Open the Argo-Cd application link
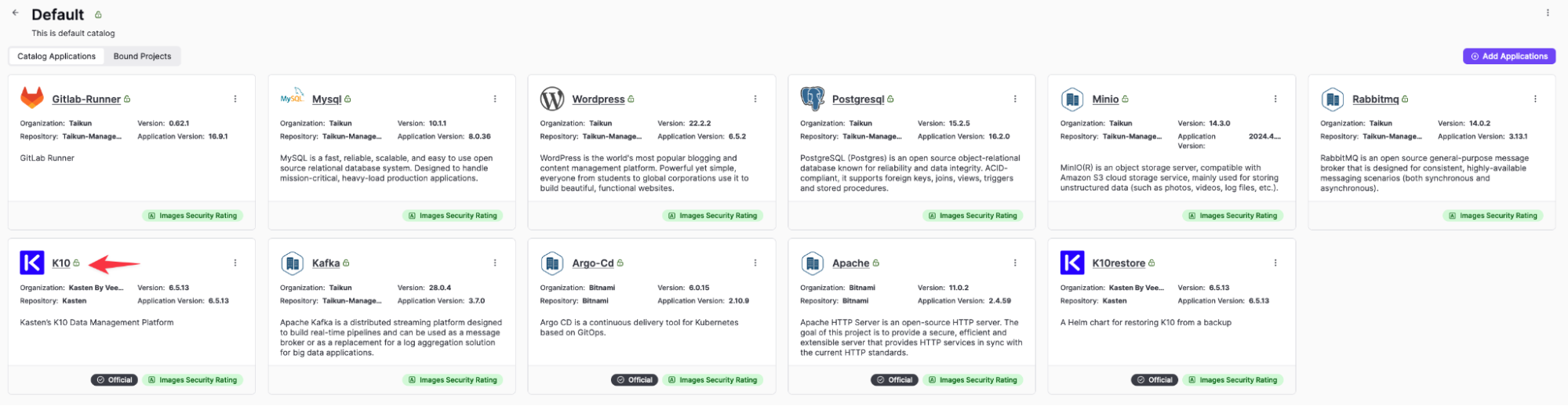Screen dimensions: 1568x406 point(593,263)
